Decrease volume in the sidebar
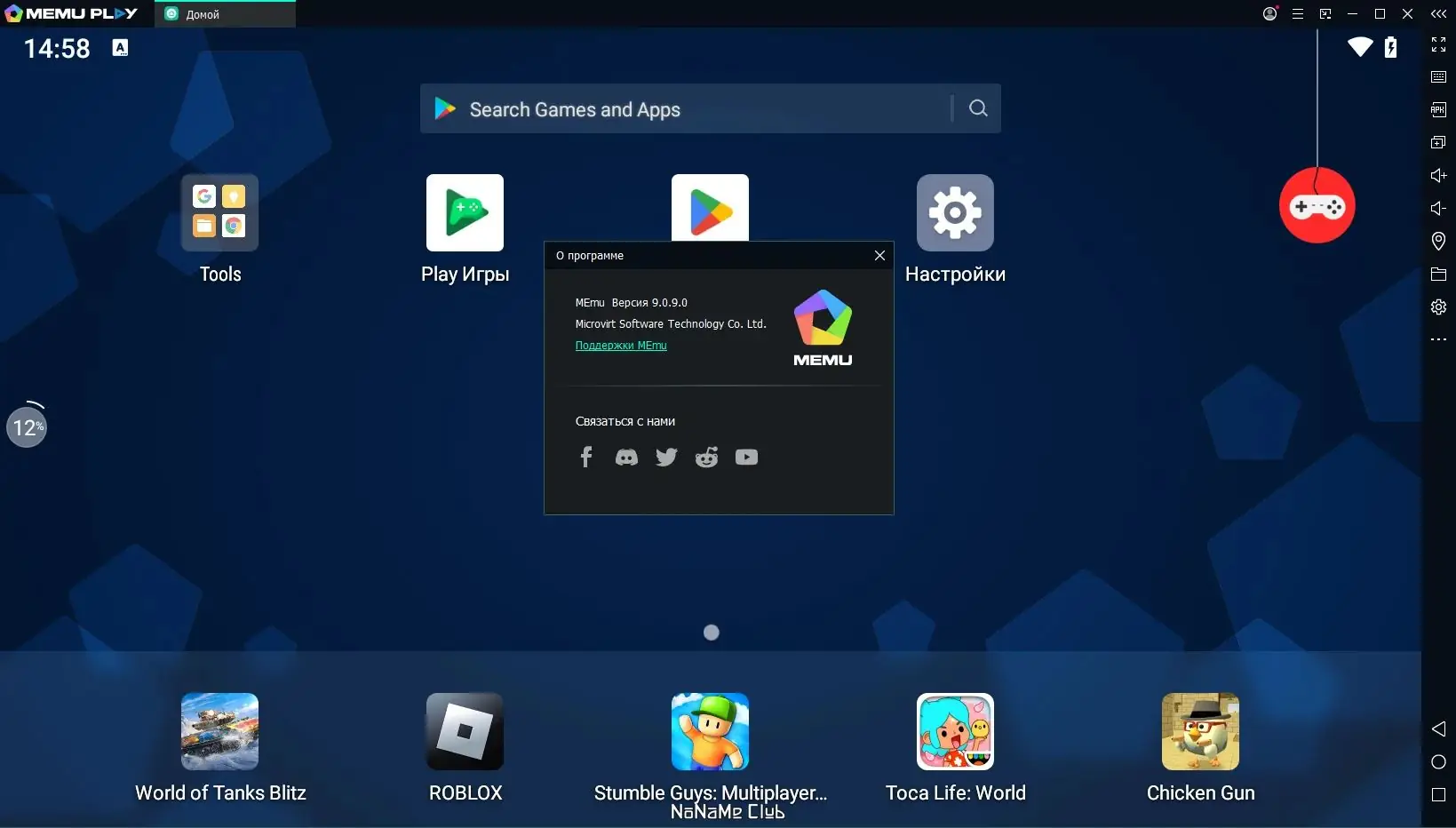Image resolution: width=1456 pixels, height=828 pixels. [1438, 208]
